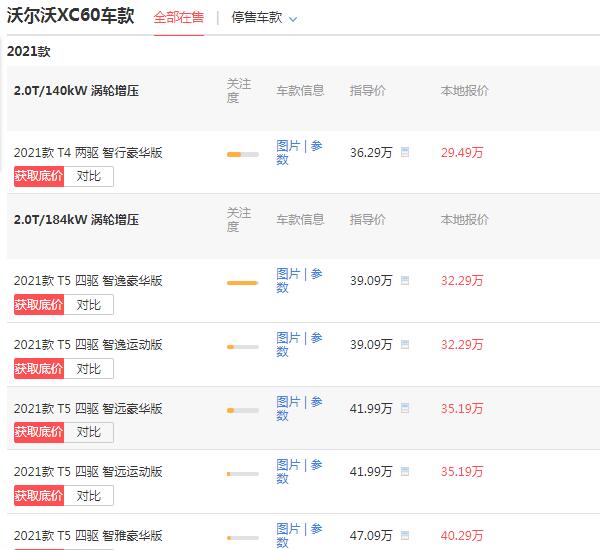Image resolution: width=600 pixels, height=550 pixels.
Task: Compare the T5 四驱 智远运动版
Action: coord(89,496)
